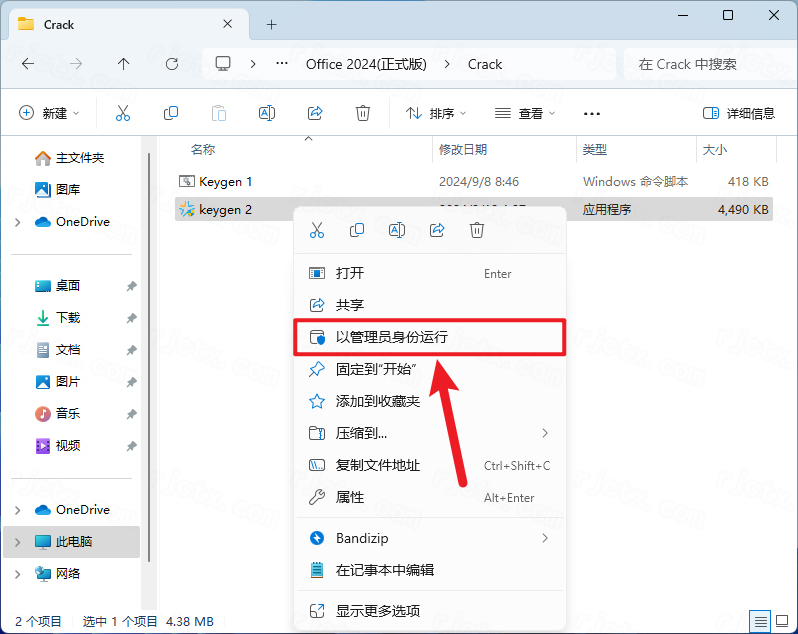Click the Copy icon in the context menu
Image resolution: width=798 pixels, height=634 pixels.
(x=357, y=231)
